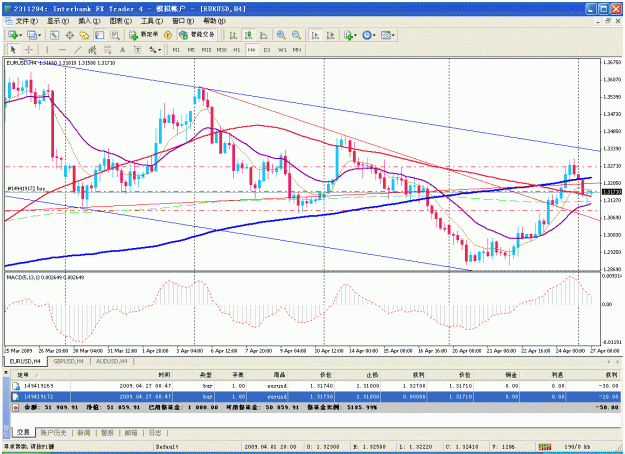Open the 帮助 (Help) menu
625x454 pixels.
tap(214, 21)
